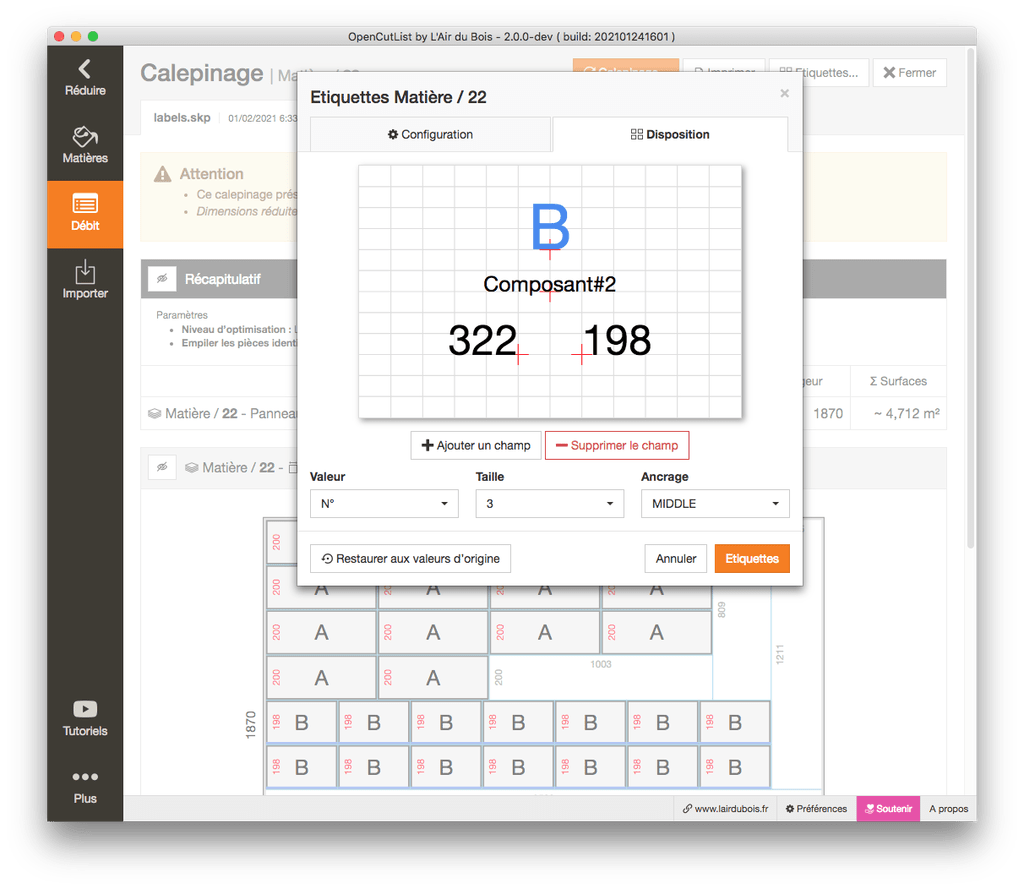Collapse the sidebar with Réduire
Screen dimensions: 1024x889
[x=85, y=79]
